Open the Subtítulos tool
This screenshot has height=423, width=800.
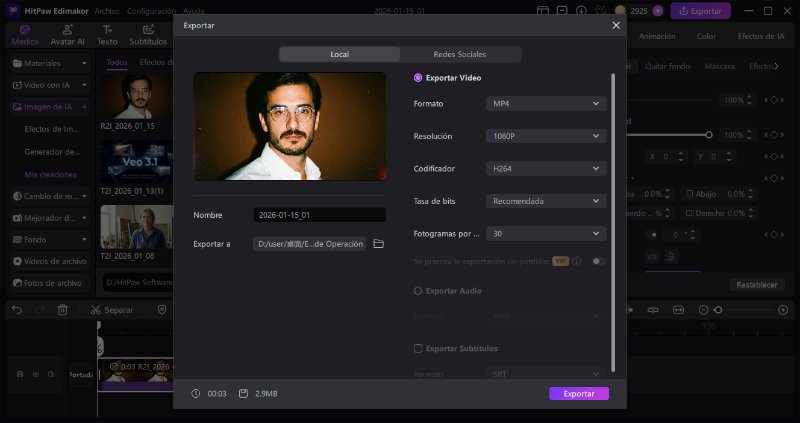click(148, 36)
